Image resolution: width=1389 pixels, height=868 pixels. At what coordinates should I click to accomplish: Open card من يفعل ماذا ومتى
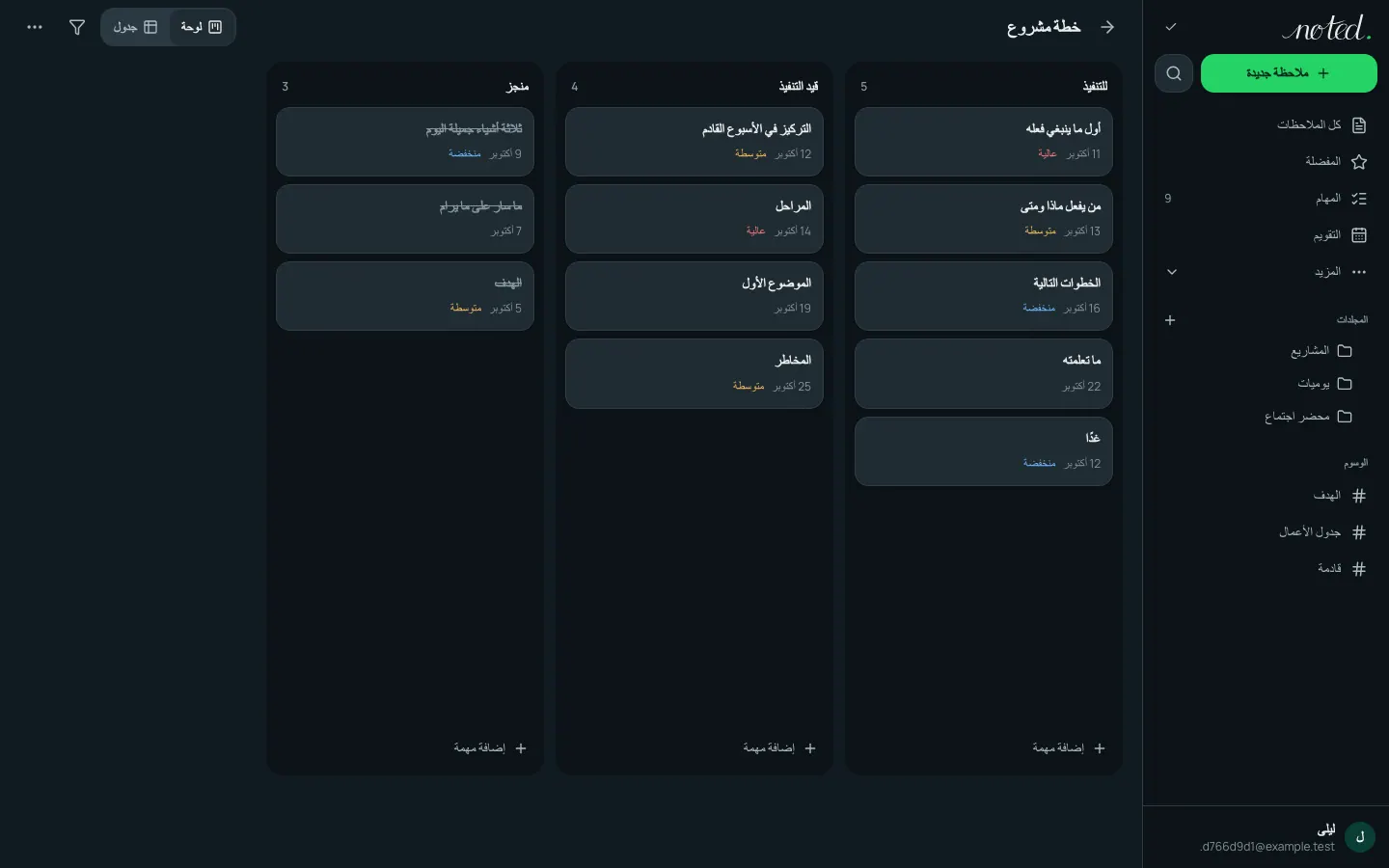pos(984,219)
